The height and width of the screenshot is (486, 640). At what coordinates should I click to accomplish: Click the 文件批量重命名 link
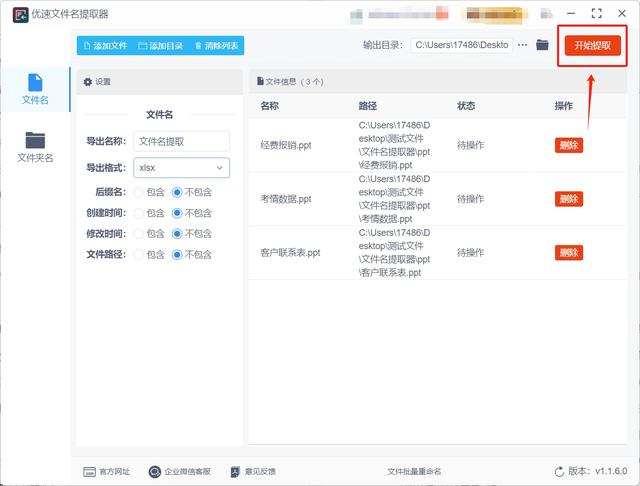[414, 472]
